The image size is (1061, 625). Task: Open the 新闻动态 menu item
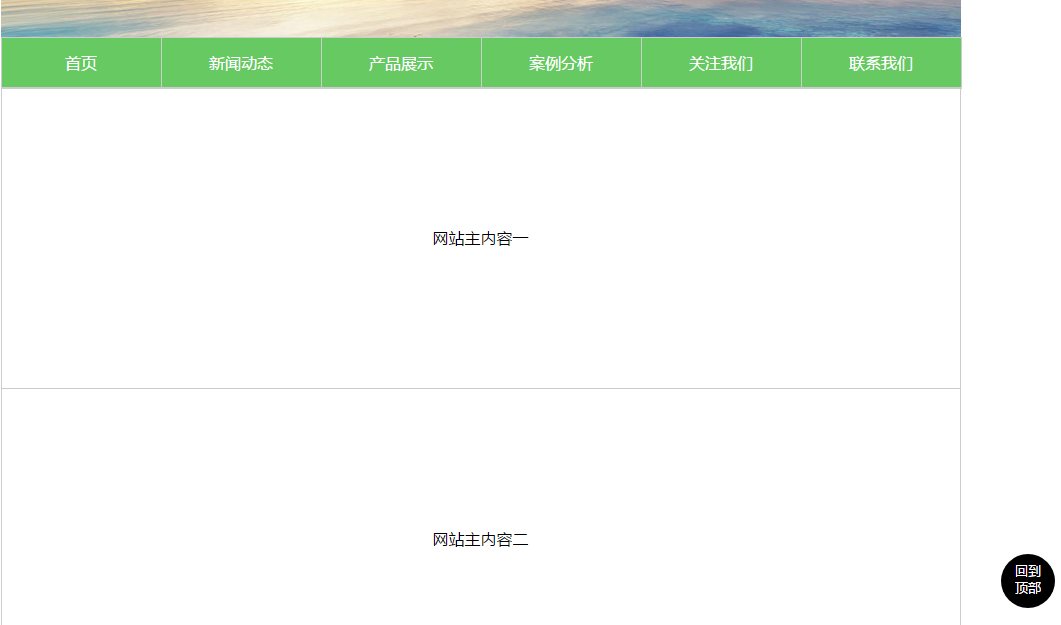click(x=241, y=64)
